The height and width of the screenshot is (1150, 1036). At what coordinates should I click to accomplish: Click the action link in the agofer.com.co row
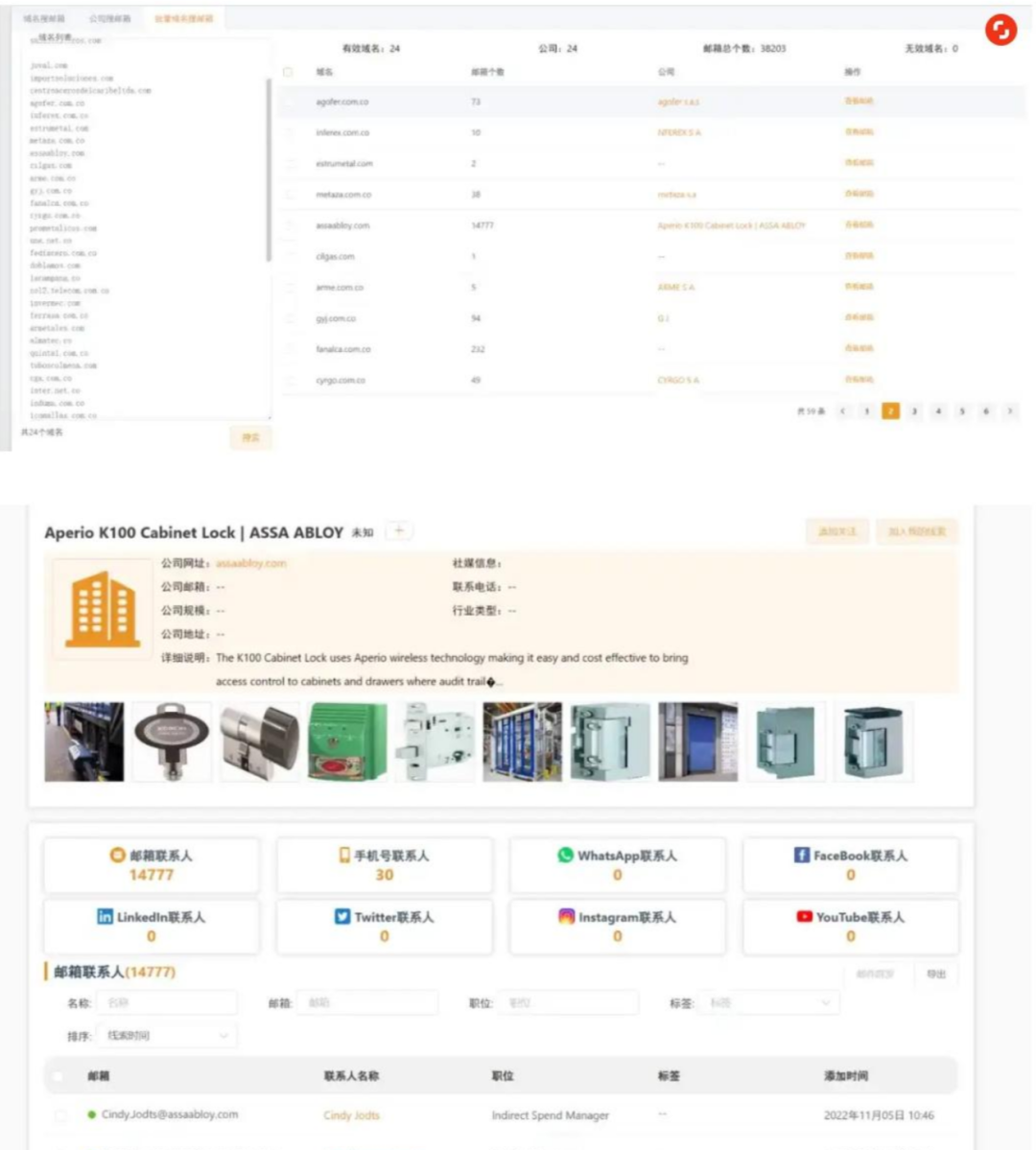click(x=859, y=101)
